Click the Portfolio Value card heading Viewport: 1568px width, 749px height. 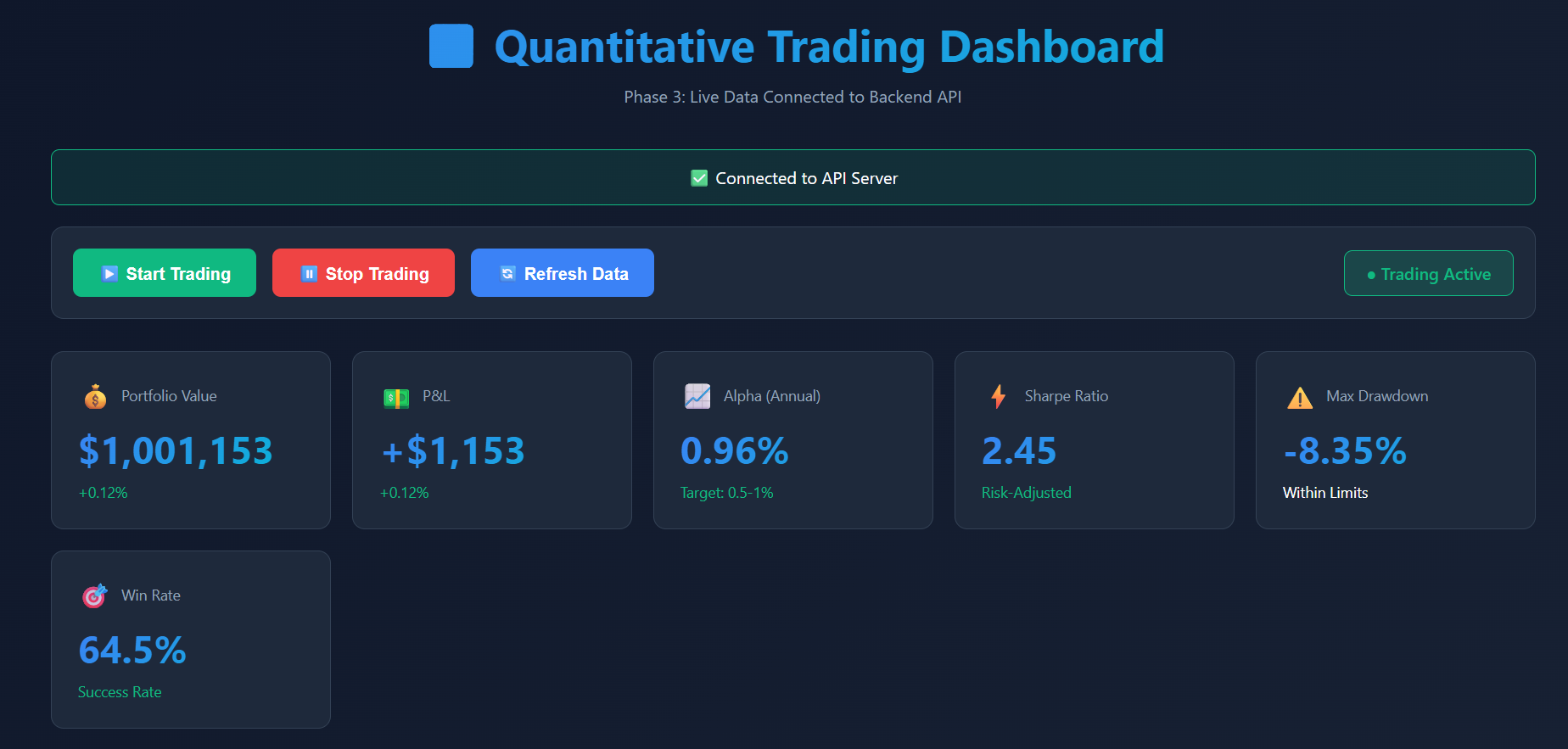[169, 396]
